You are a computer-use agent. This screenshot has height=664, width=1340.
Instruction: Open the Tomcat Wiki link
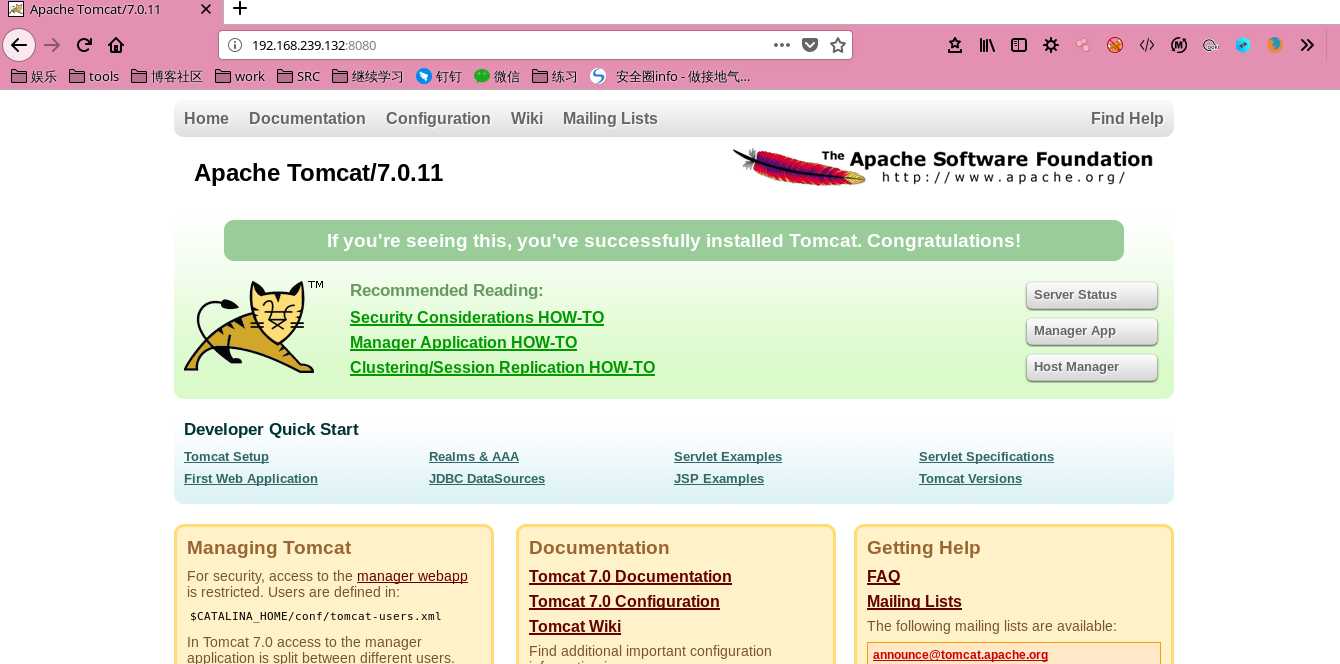point(575,626)
